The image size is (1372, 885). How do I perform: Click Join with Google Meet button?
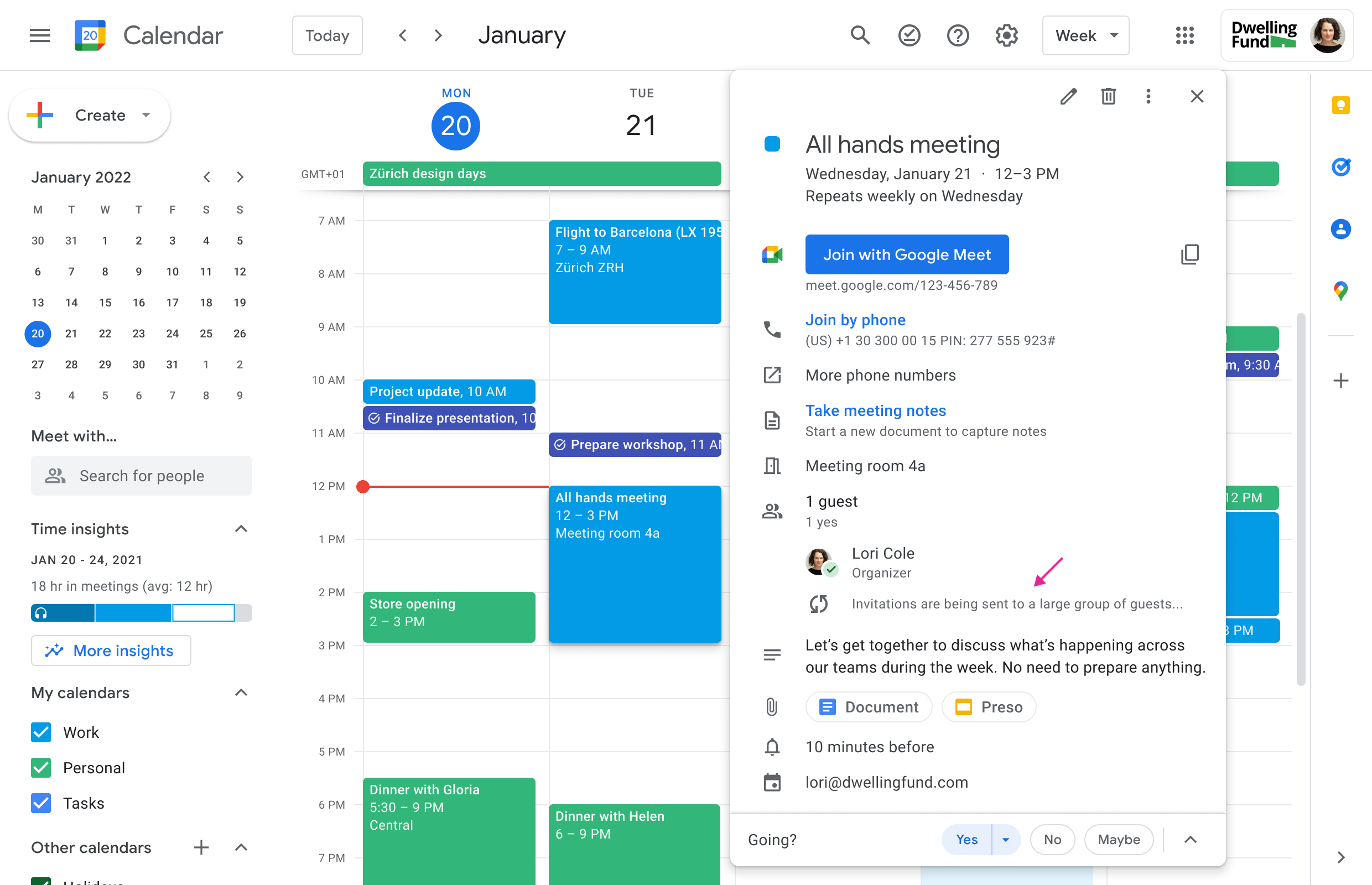pos(906,254)
